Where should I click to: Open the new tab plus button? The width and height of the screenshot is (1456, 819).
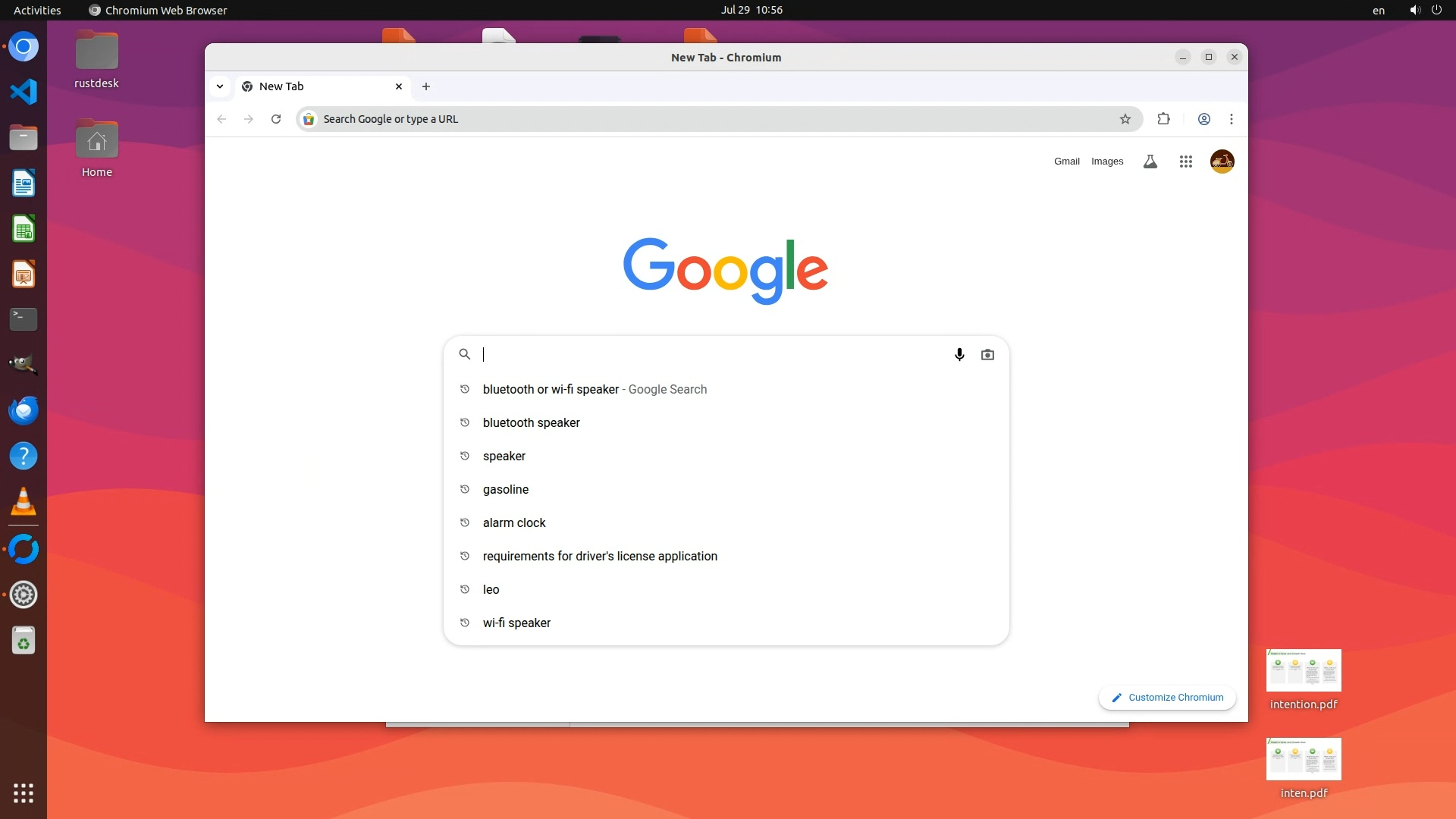click(x=426, y=86)
